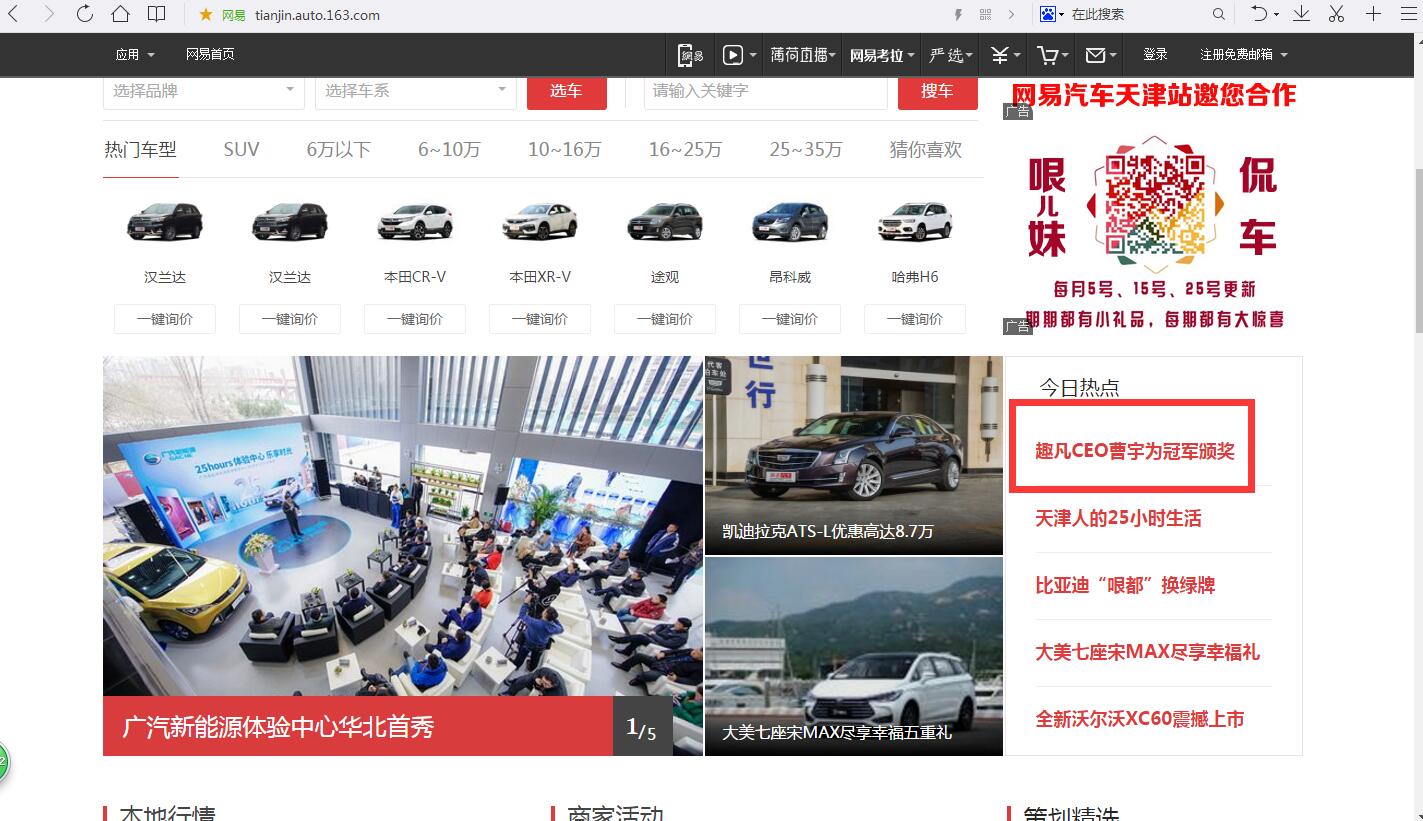
Task: Go back with the browser back arrow
Action: tap(15, 14)
